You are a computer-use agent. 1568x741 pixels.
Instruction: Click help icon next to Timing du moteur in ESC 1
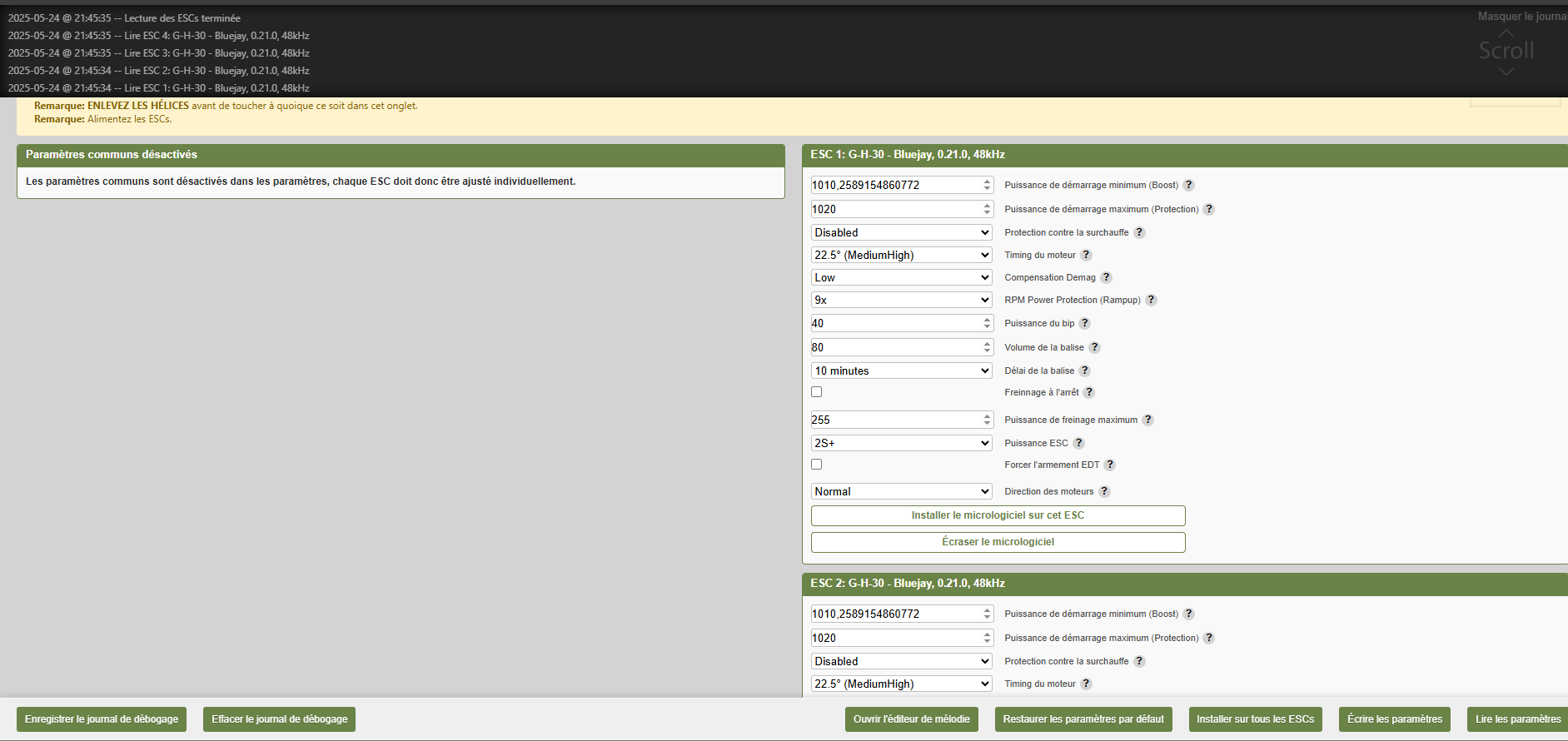(1086, 256)
